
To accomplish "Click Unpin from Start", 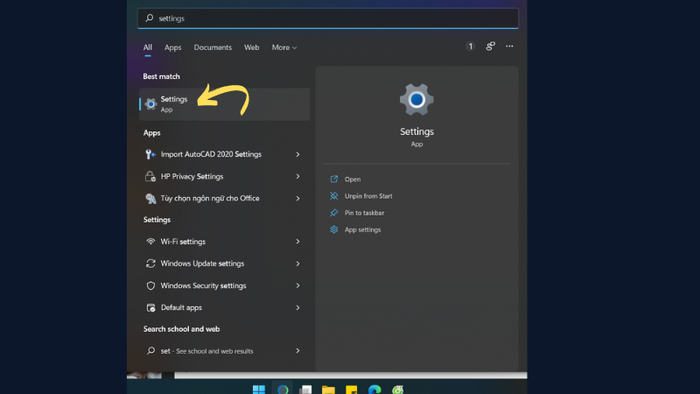I will 368,196.
